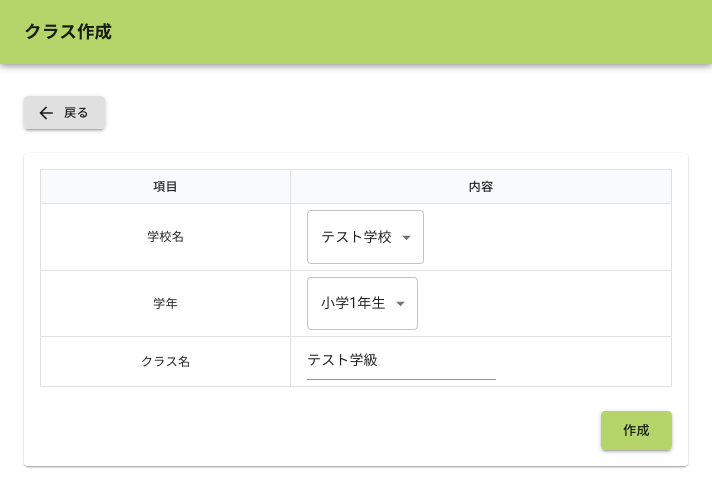The height and width of the screenshot is (477, 712).
Task: Select the 学年 row label
Action: [165, 304]
